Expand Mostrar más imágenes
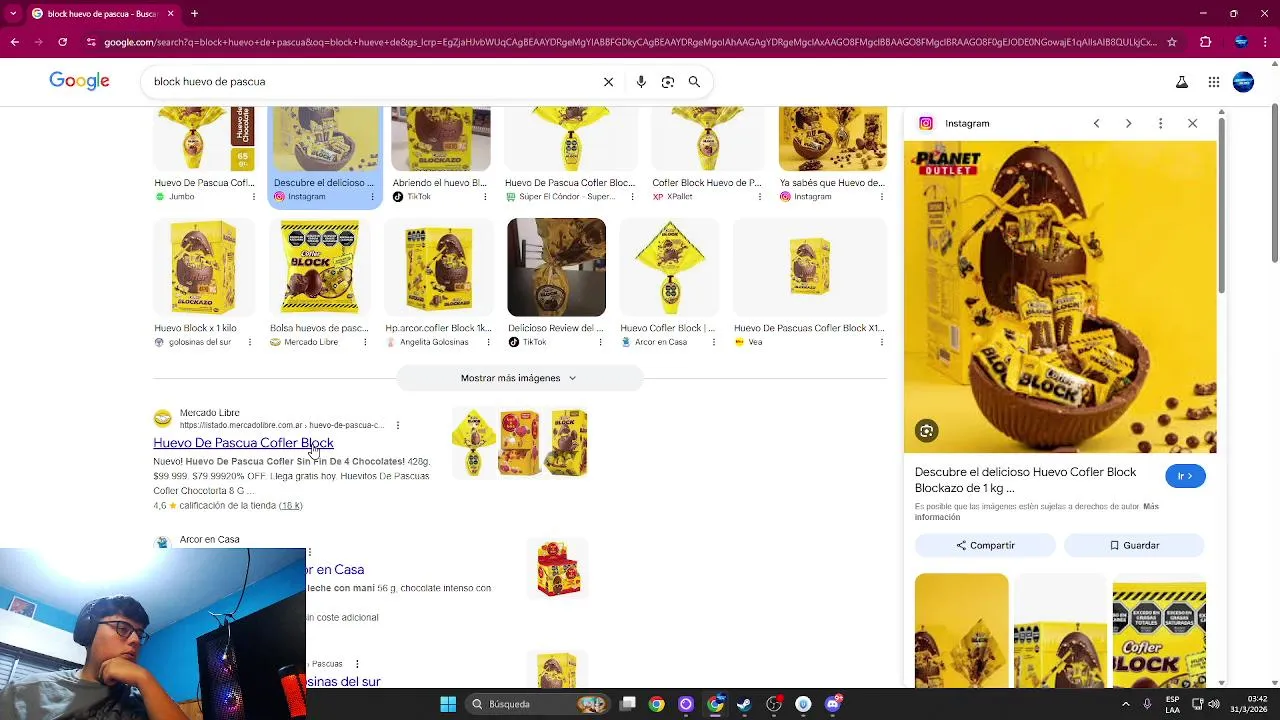The height and width of the screenshot is (720, 1280). (519, 378)
